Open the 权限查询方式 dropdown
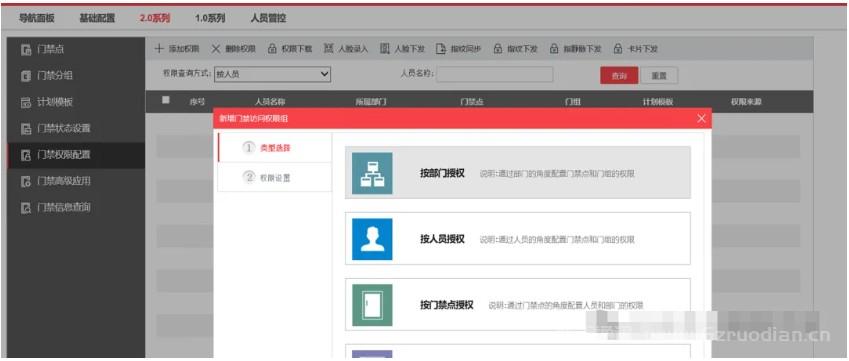849x361 pixels. point(272,74)
